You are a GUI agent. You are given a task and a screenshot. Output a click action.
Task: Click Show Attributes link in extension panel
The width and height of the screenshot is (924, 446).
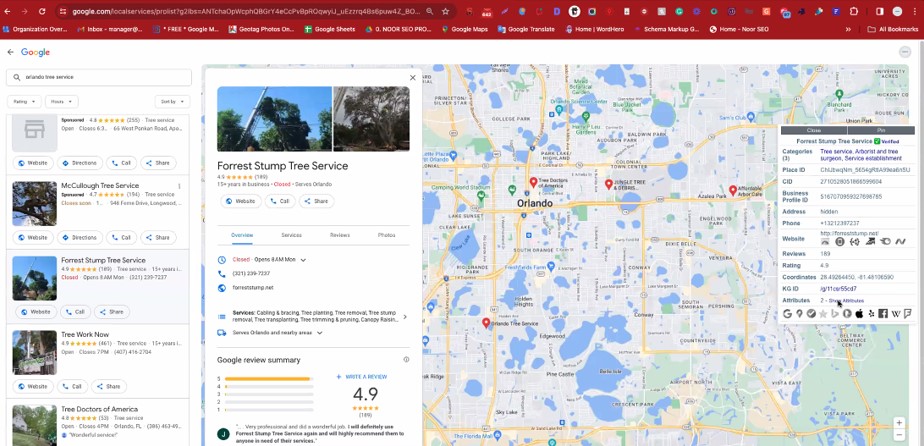click(845, 300)
